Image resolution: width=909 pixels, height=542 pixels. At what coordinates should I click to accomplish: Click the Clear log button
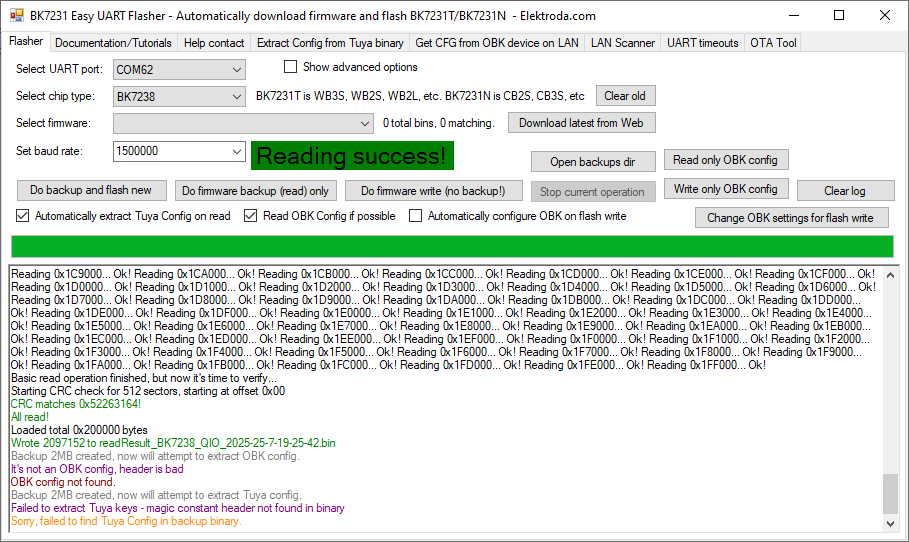(x=845, y=191)
